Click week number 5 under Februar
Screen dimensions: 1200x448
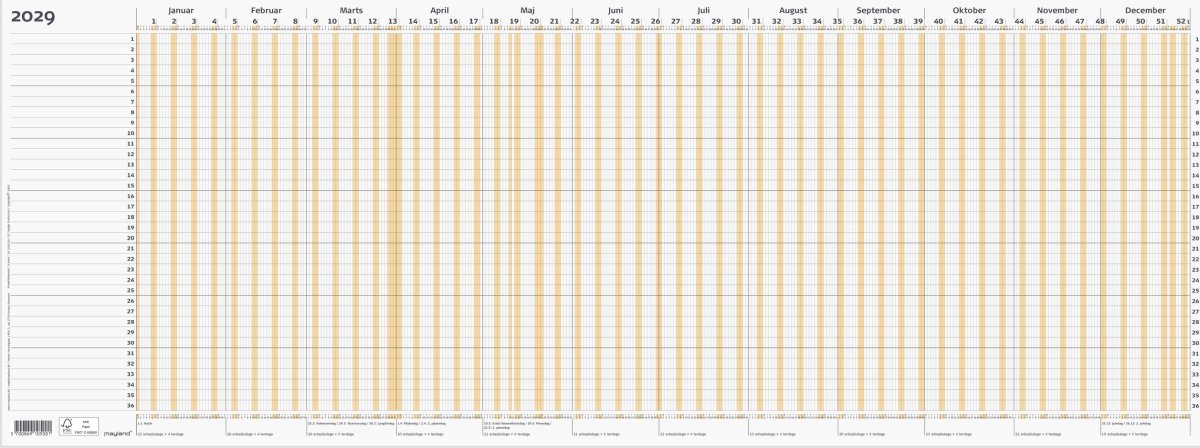(235, 21)
